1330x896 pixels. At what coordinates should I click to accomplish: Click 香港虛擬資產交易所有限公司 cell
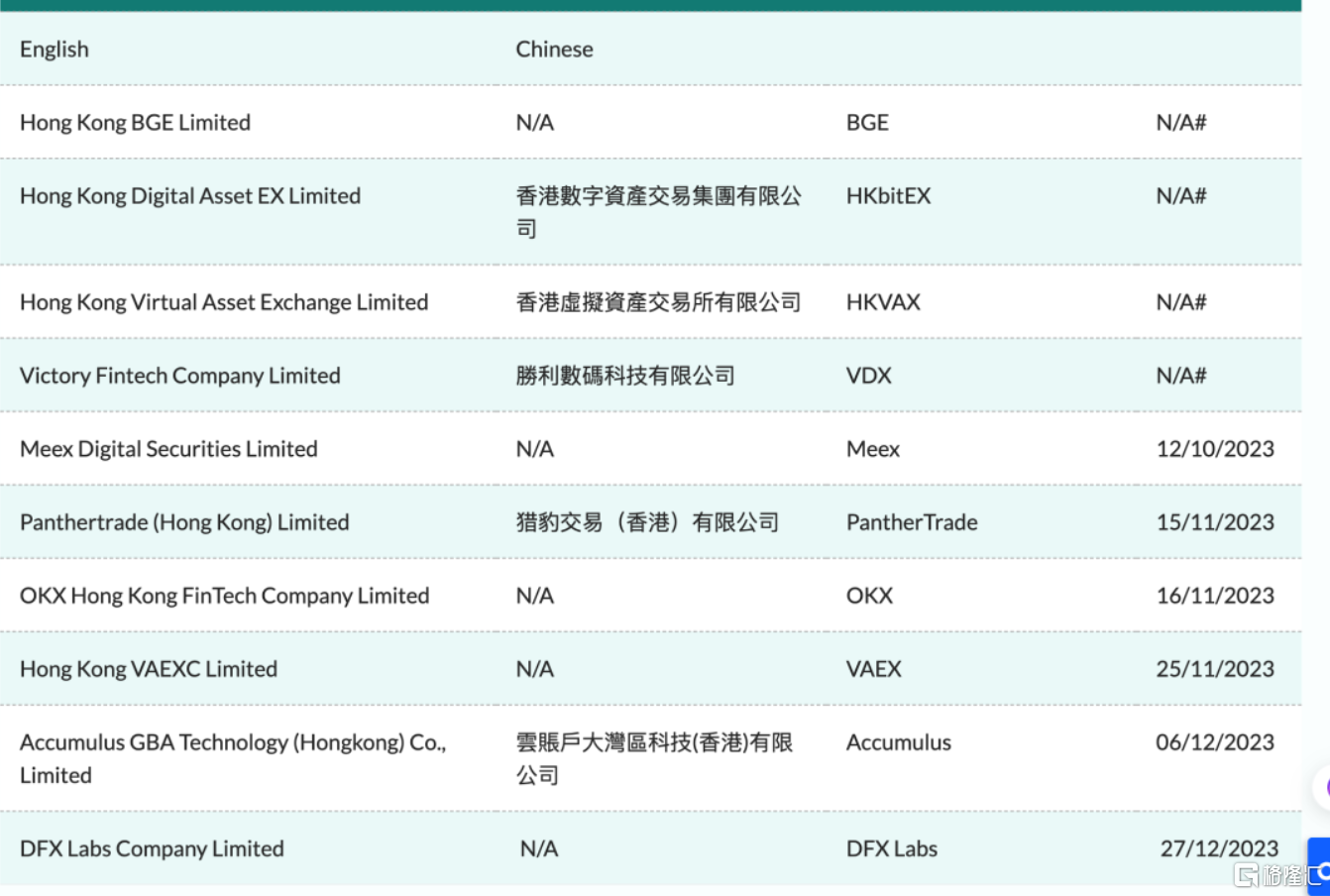(658, 302)
